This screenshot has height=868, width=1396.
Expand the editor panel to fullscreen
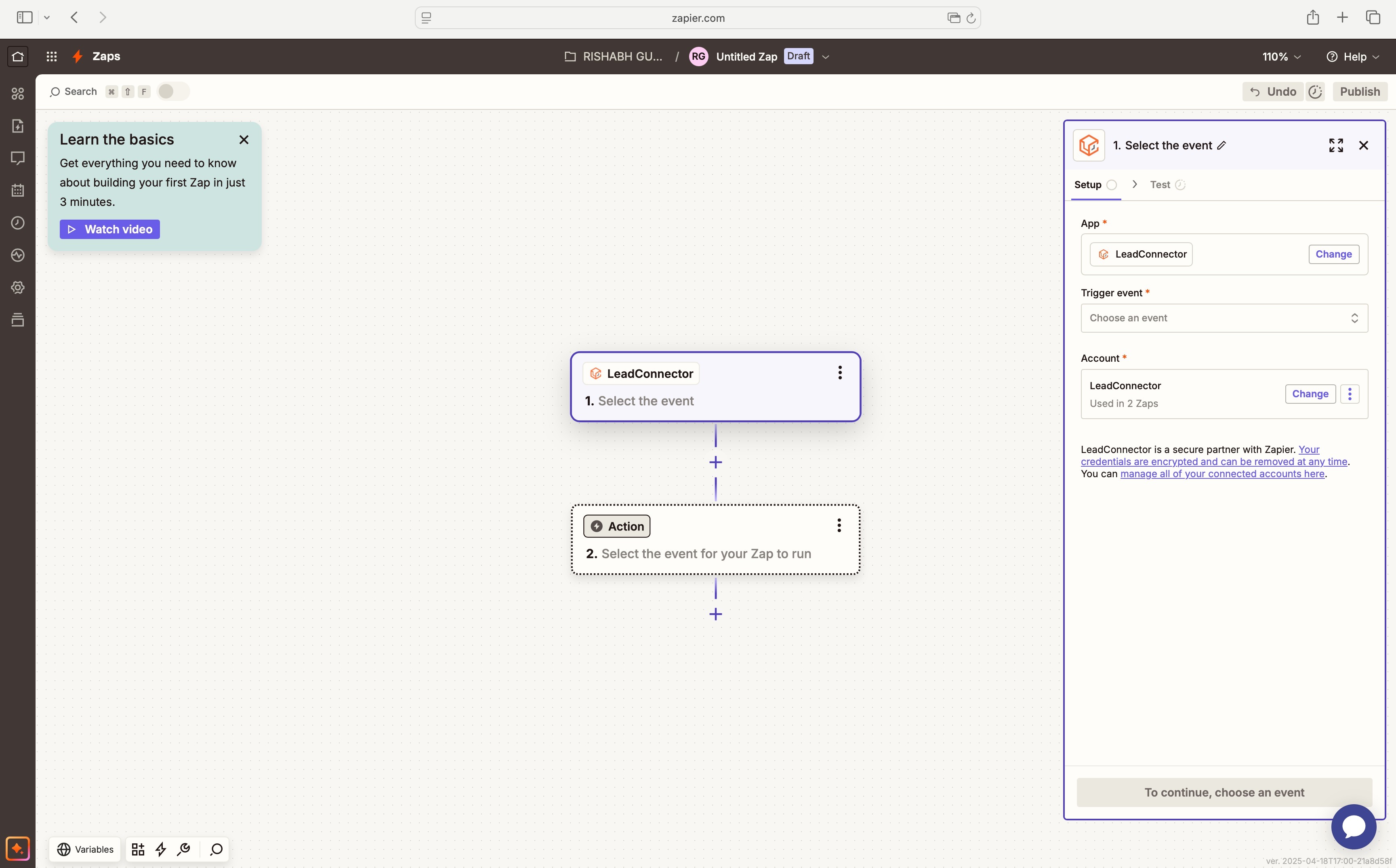pos(1336,145)
